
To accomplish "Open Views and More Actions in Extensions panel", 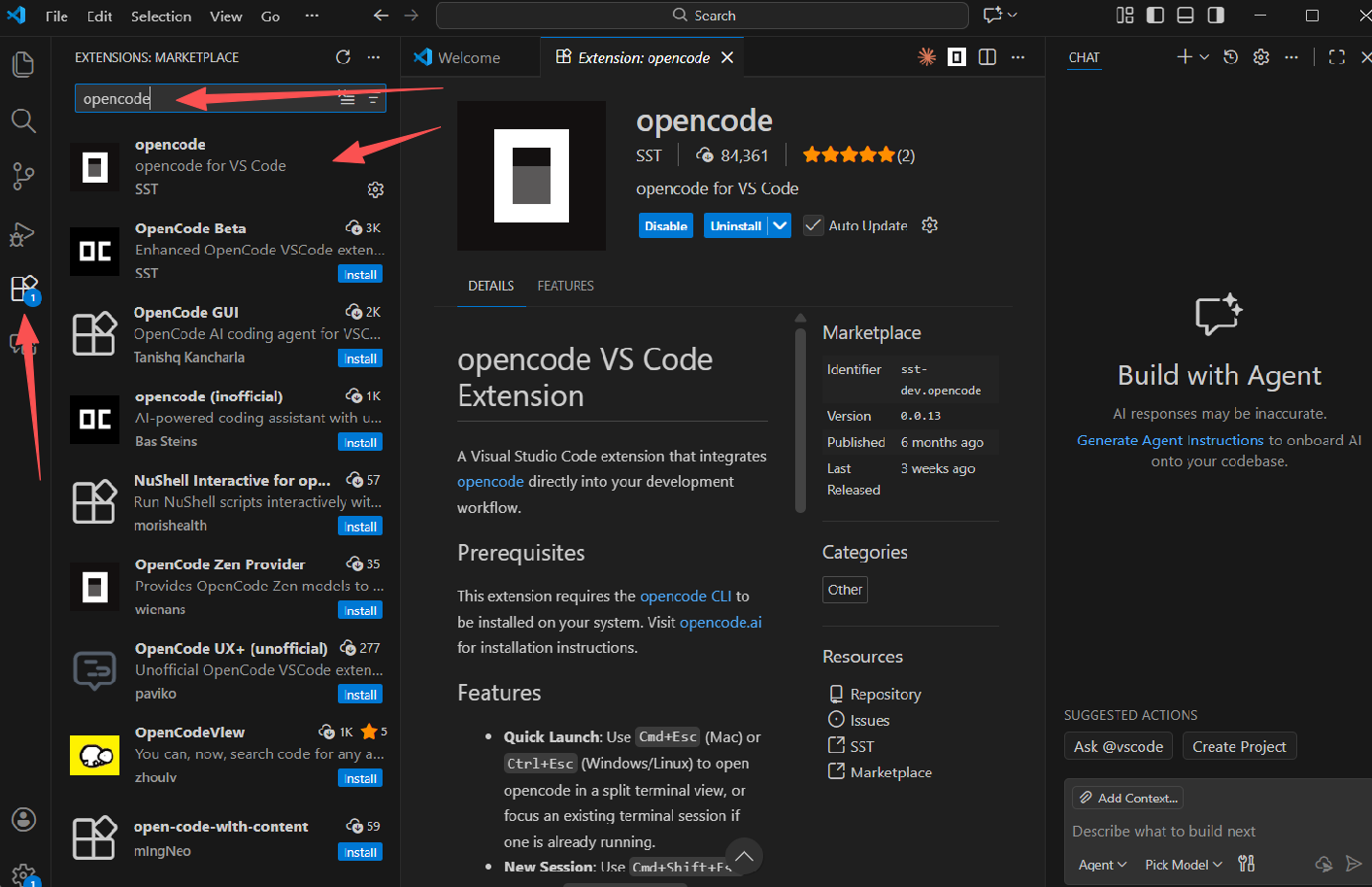I will tap(374, 57).
